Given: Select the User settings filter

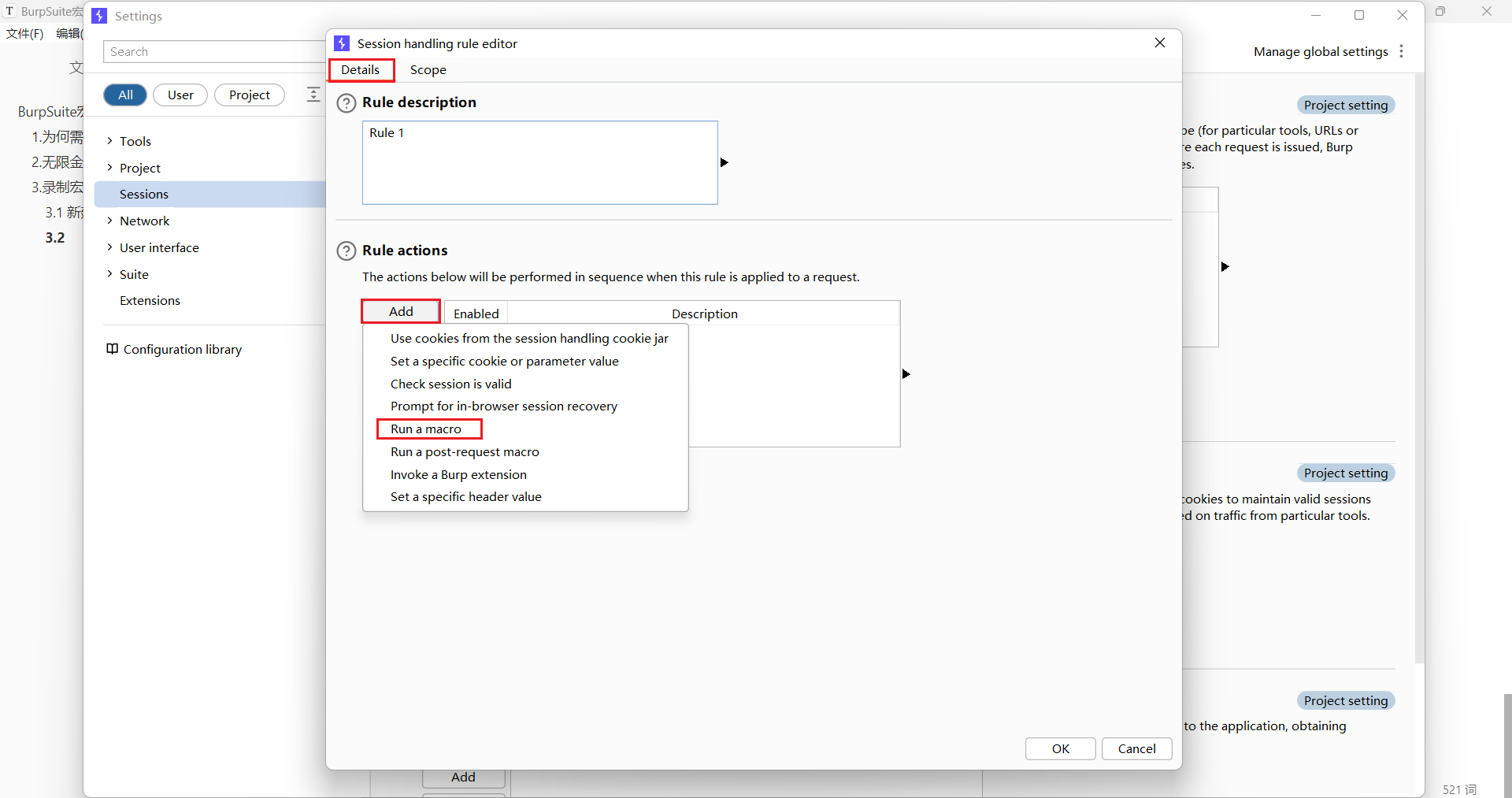Looking at the screenshot, I should coord(180,95).
